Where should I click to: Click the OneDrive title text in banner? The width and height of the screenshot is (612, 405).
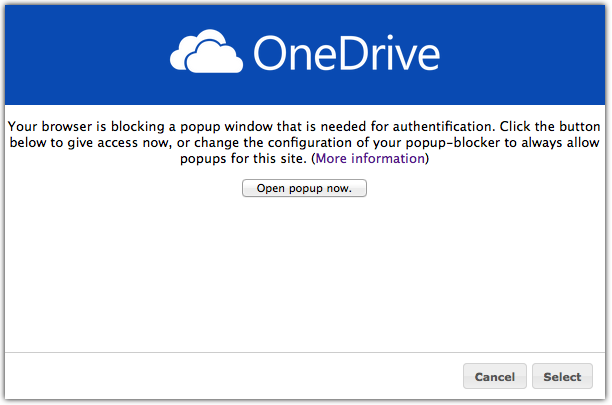coord(347,53)
